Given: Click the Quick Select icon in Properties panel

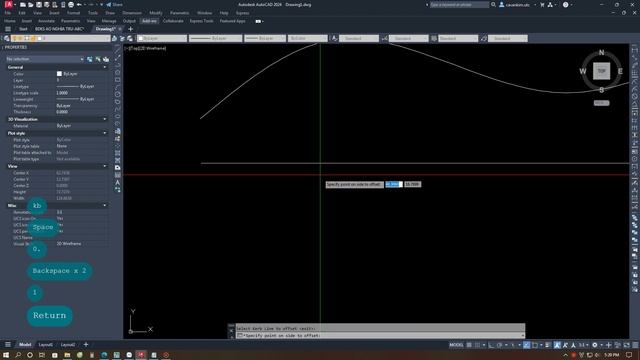Looking at the screenshot, I should tap(106, 59).
